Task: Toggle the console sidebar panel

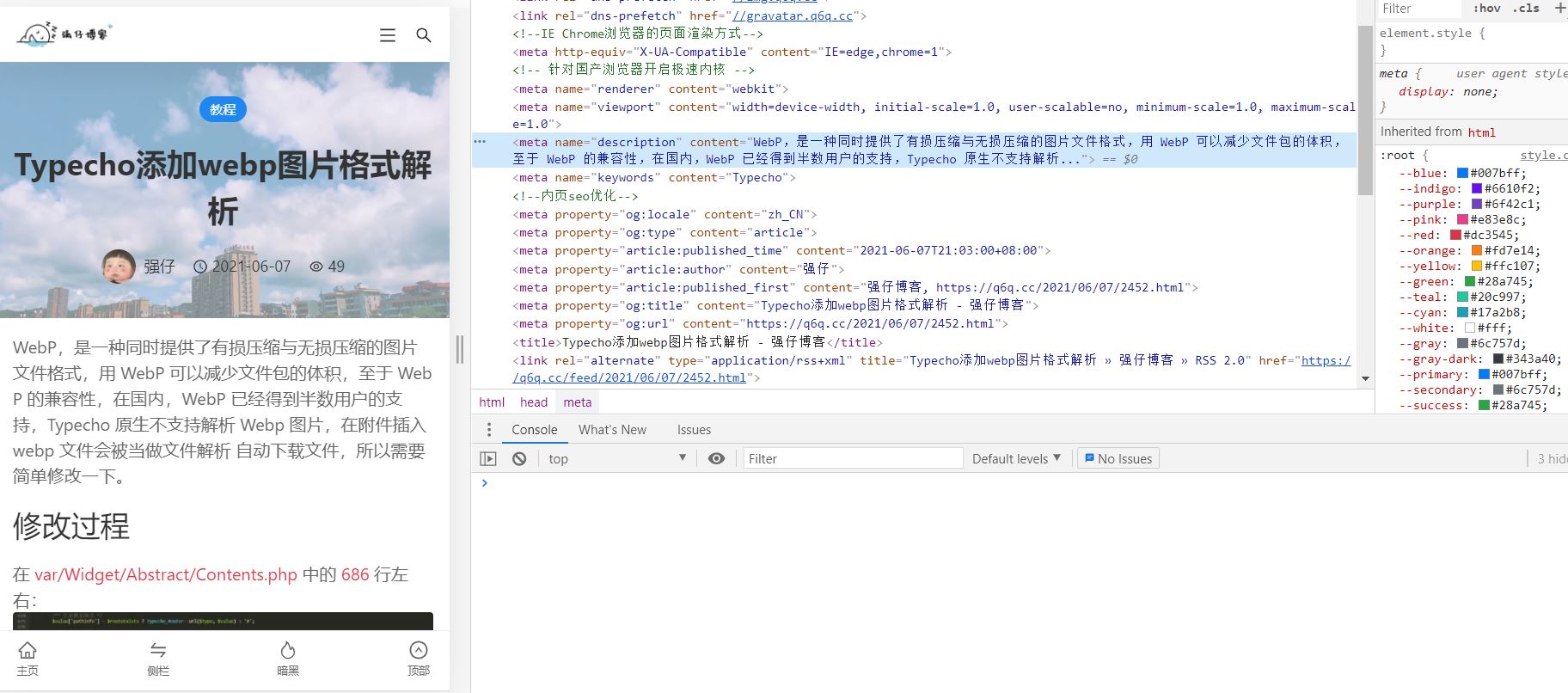Action: (488, 459)
